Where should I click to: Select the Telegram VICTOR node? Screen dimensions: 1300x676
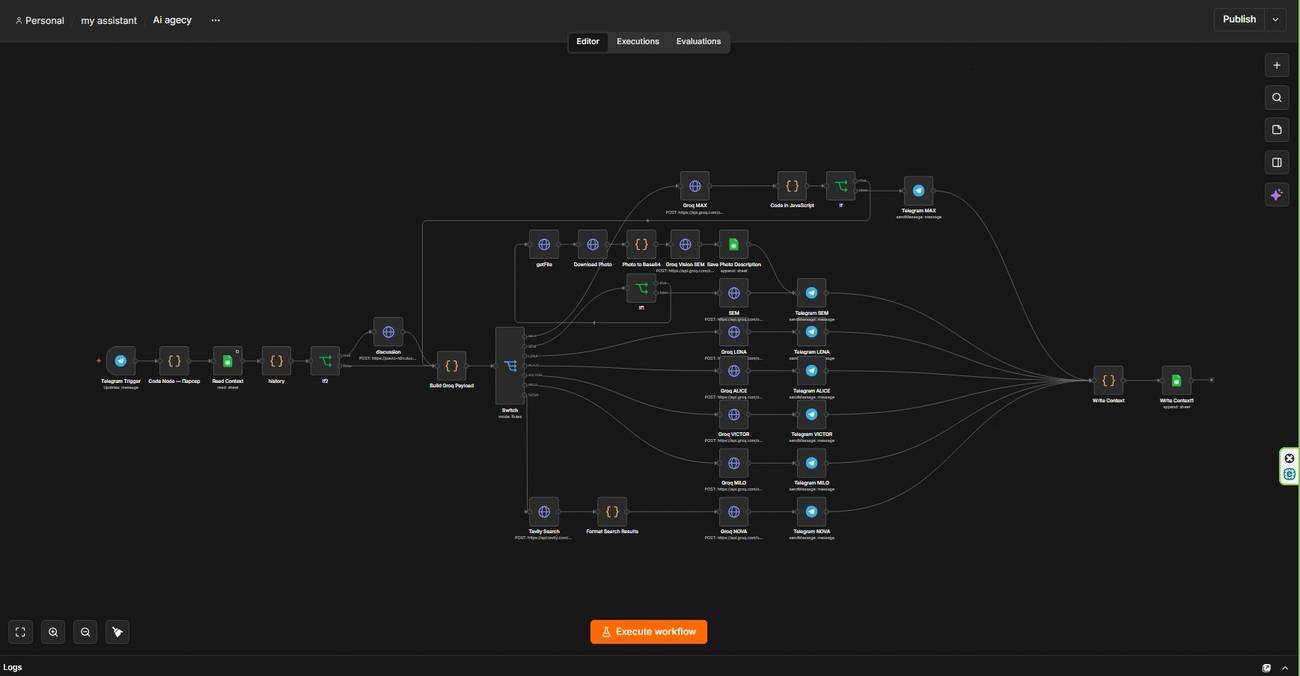coord(811,415)
